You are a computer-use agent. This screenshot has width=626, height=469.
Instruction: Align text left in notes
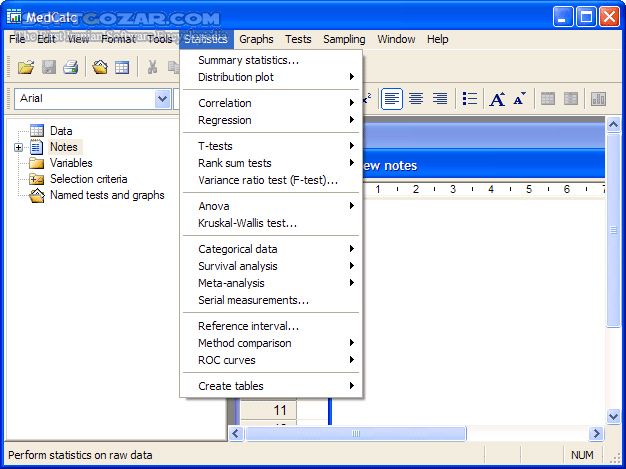(392, 99)
